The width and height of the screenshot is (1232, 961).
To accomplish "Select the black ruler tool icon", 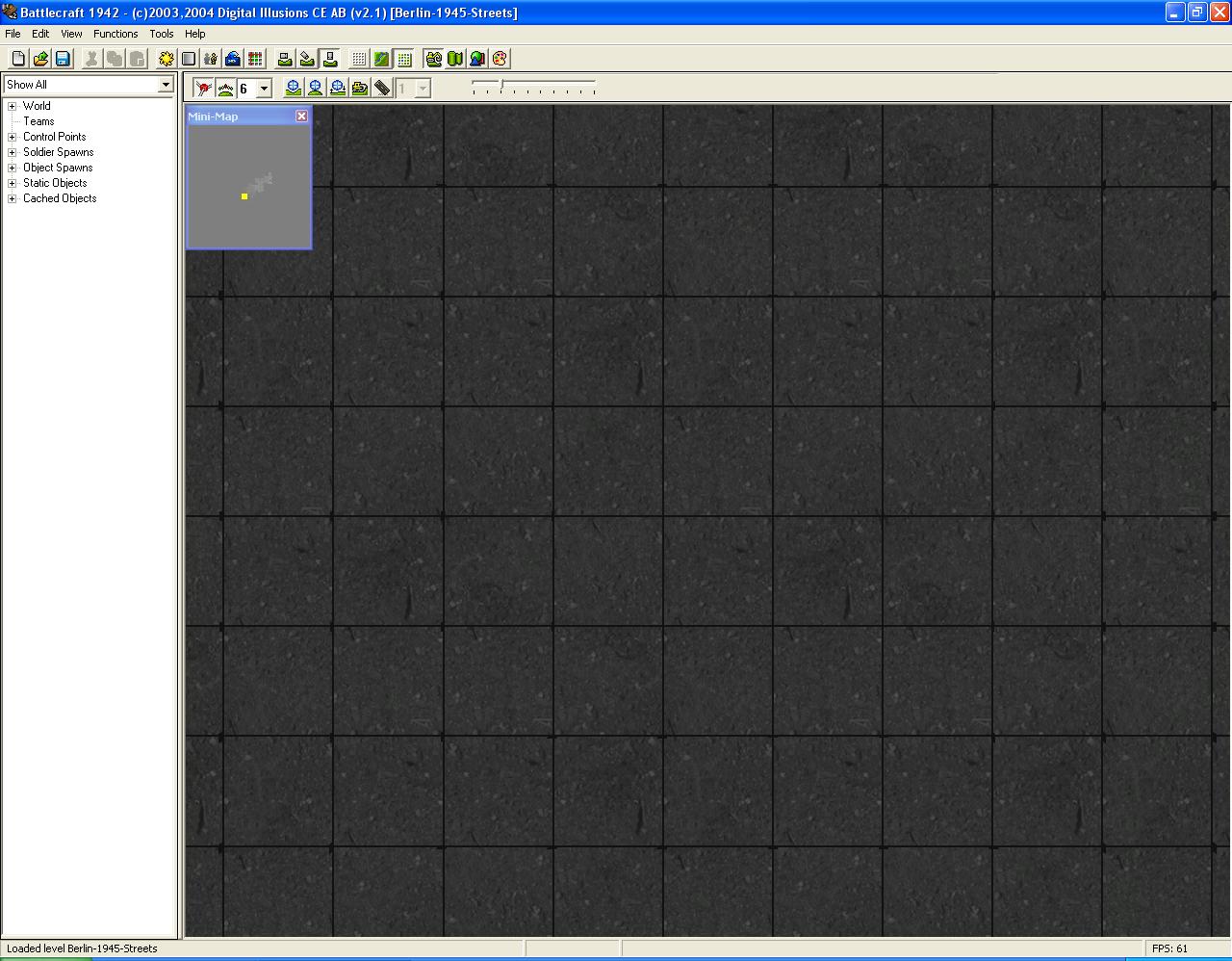I will 382,89.
